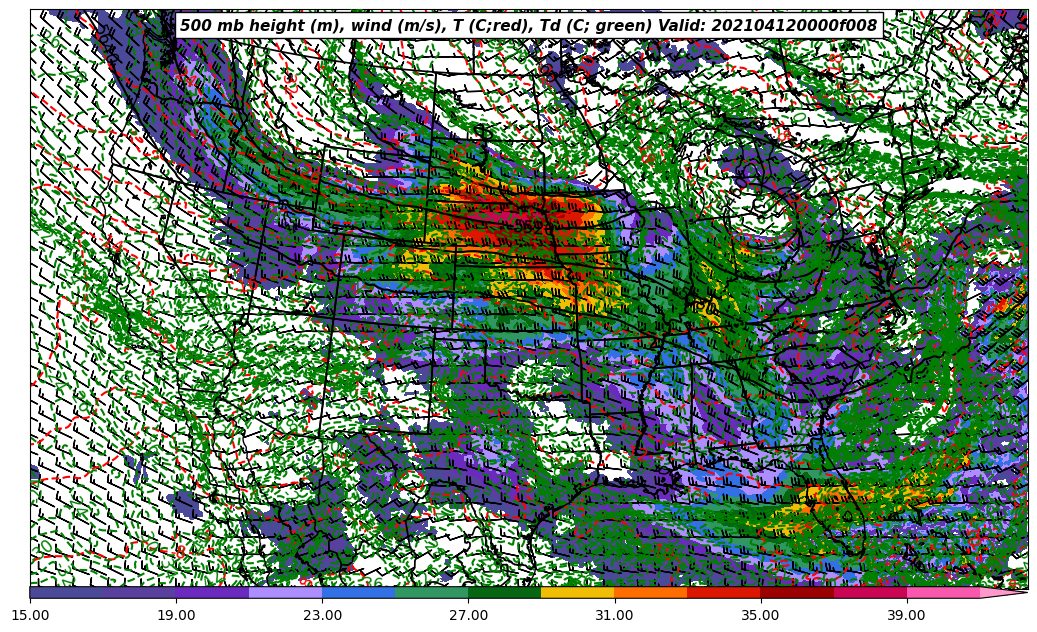Select the orange colorbar segment
This screenshot has width=1037, height=632.
coord(650,592)
